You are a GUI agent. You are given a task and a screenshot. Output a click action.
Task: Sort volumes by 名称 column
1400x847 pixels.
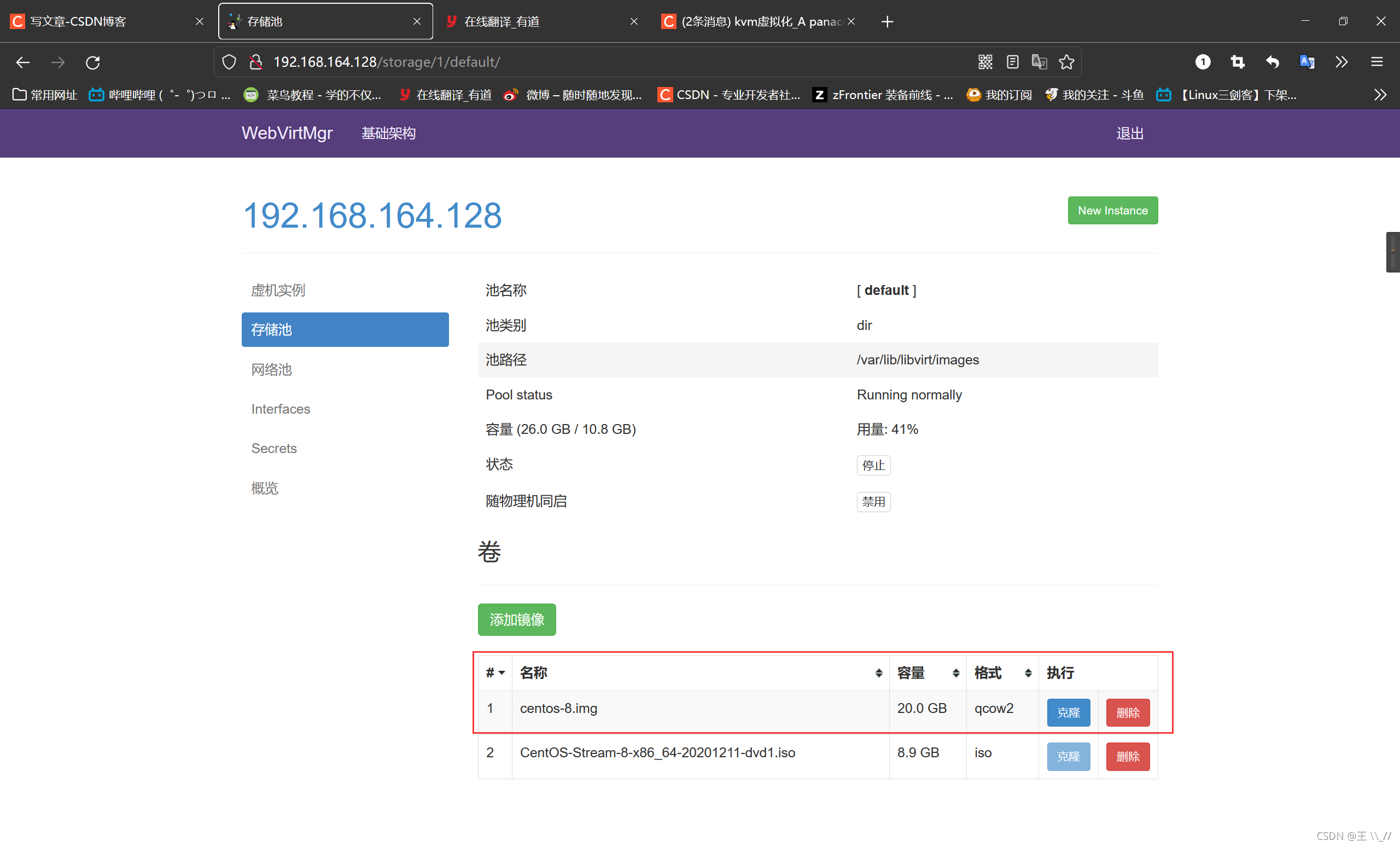701,672
